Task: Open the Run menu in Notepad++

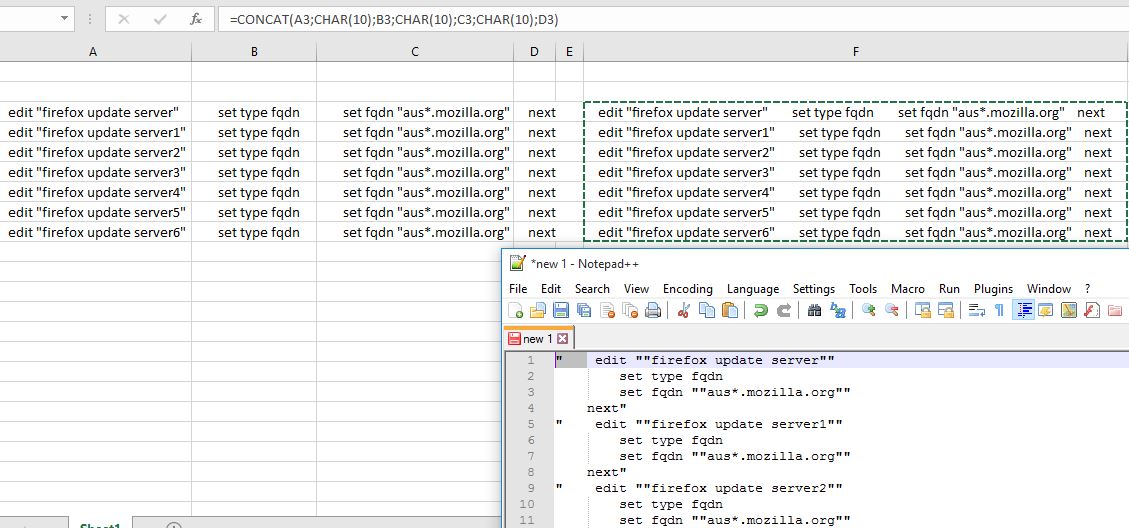Action: (950, 289)
